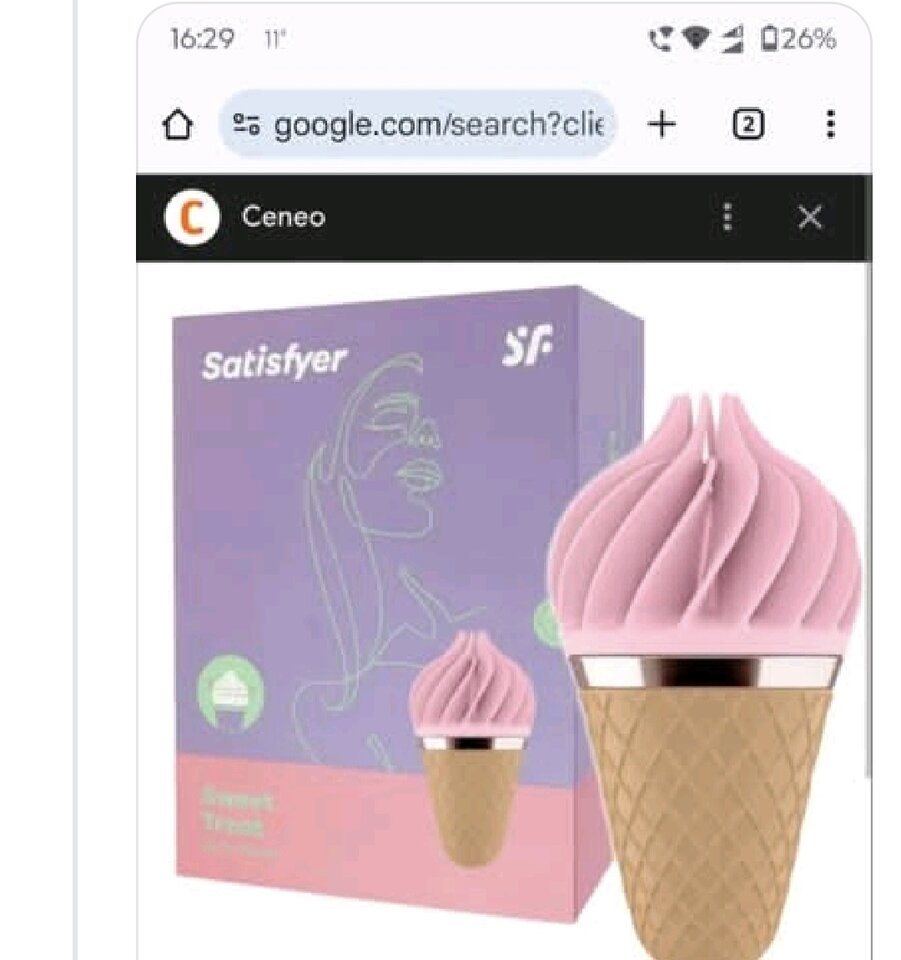Click the green cake badge on box
The image size is (901, 960).
(231, 692)
